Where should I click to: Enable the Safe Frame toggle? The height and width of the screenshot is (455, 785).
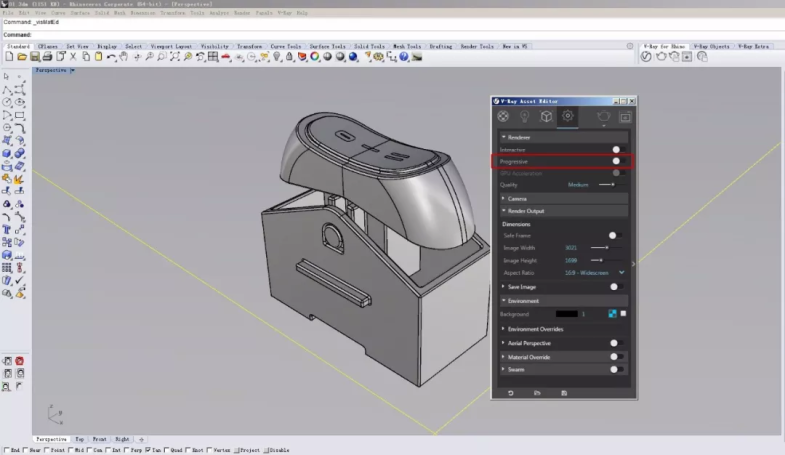click(x=615, y=235)
